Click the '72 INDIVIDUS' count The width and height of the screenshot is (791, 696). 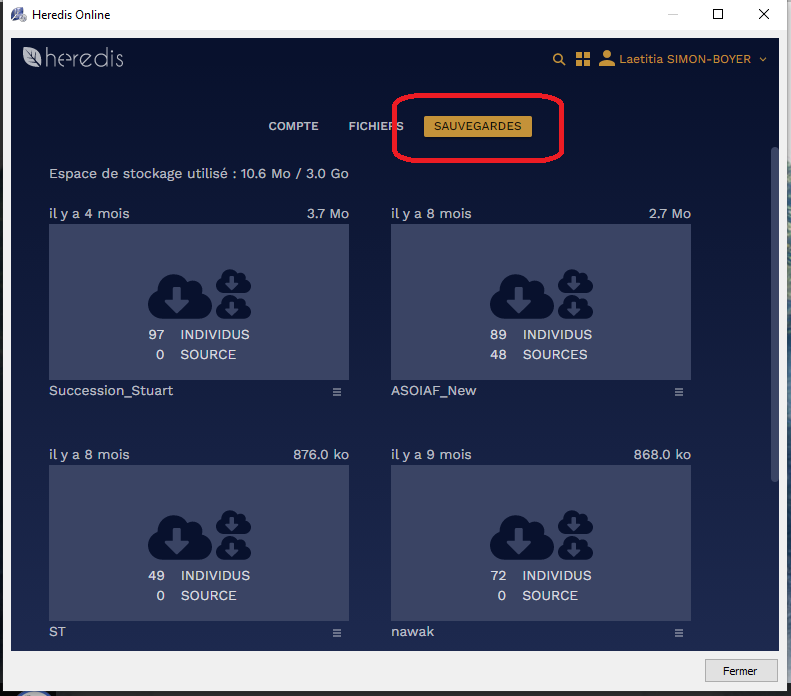541,576
